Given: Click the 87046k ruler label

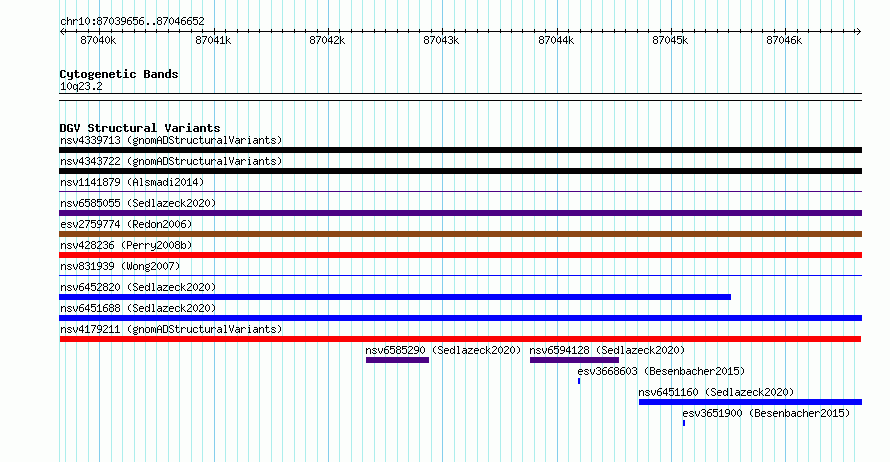Looking at the screenshot, I should click(x=784, y=41).
